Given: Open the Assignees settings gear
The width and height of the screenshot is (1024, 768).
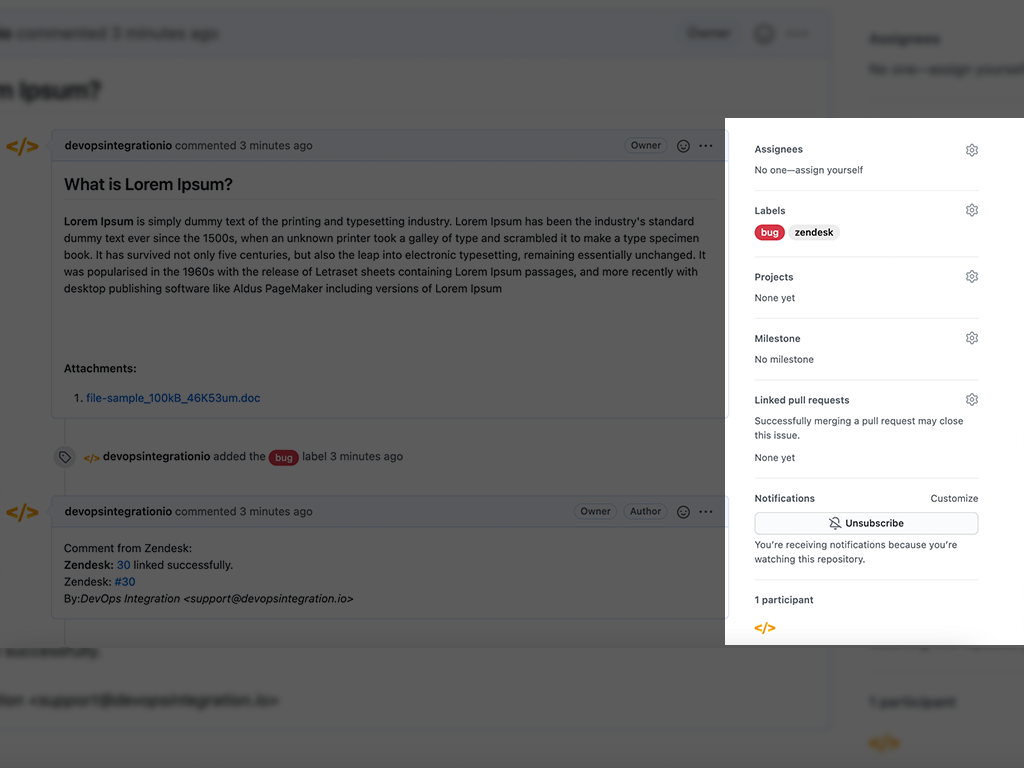Looking at the screenshot, I should [971, 149].
